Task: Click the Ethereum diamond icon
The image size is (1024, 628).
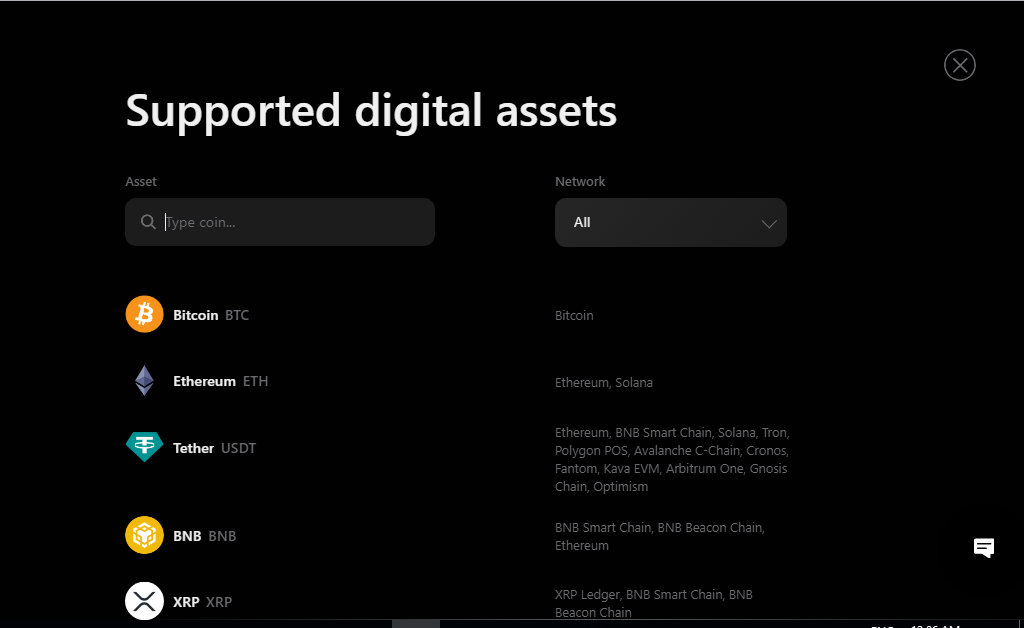Action: (x=144, y=381)
